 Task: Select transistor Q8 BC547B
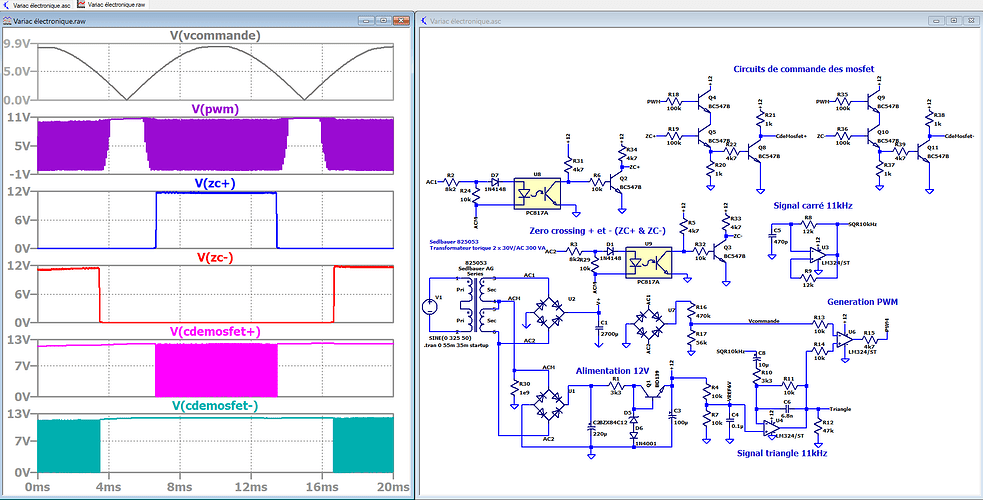(755, 151)
